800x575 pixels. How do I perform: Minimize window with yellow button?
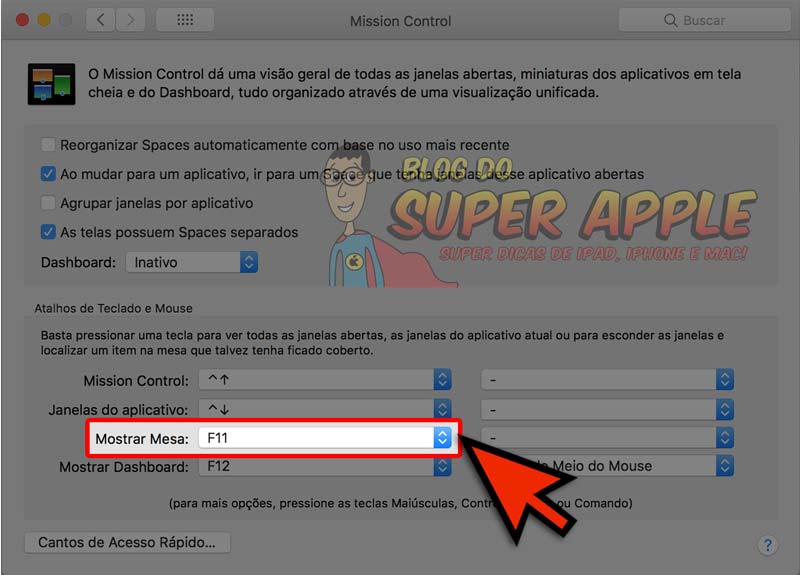coord(44,20)
